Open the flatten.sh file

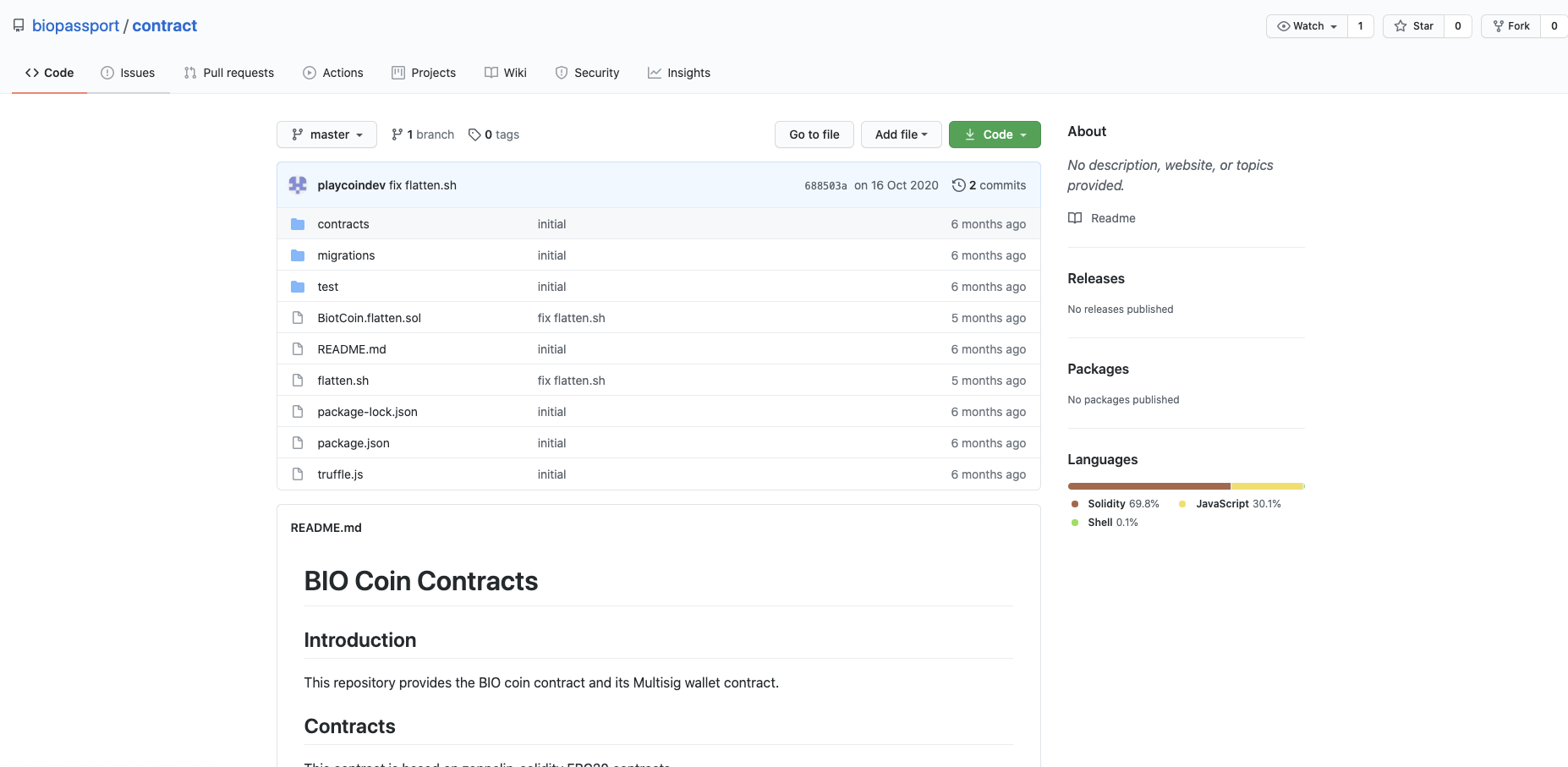click(x=343, y=381)
